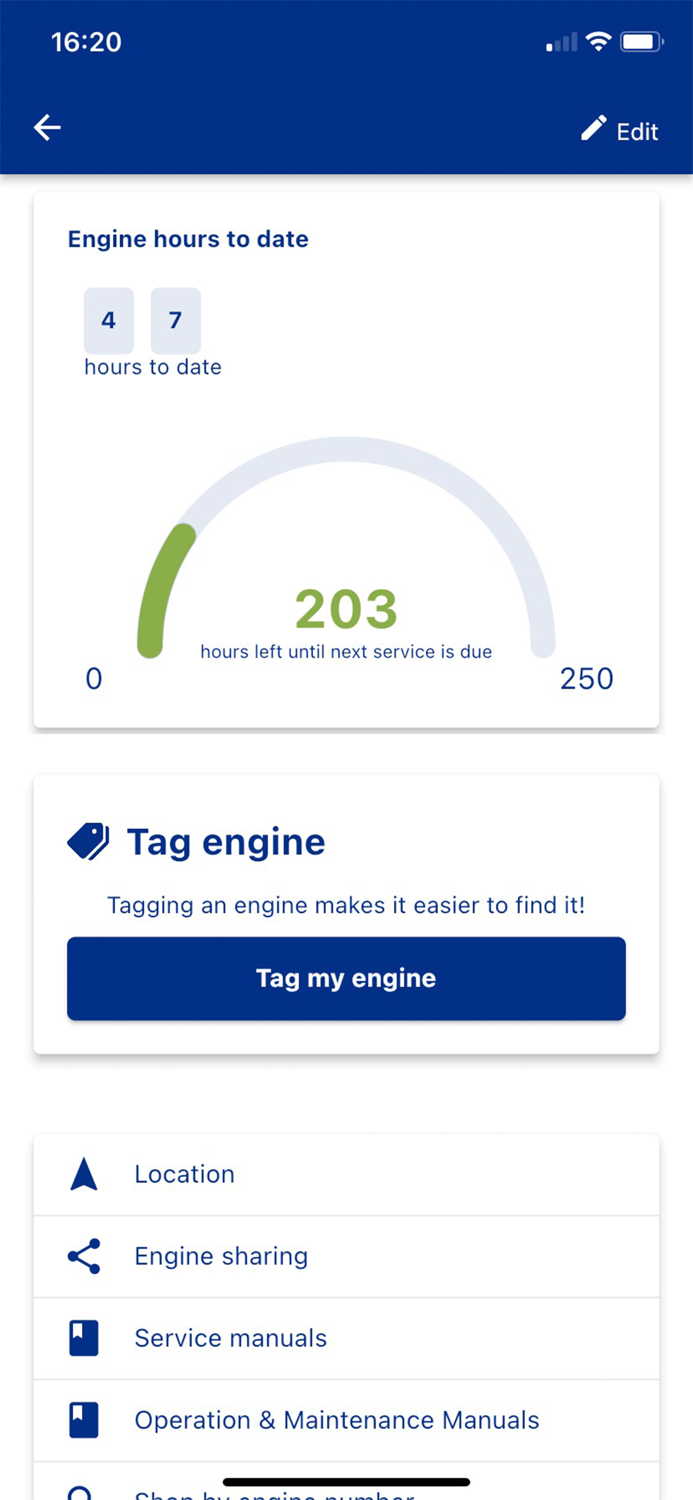
Task: Tap the Engine sharing share icon
Action: [84, 1256]
